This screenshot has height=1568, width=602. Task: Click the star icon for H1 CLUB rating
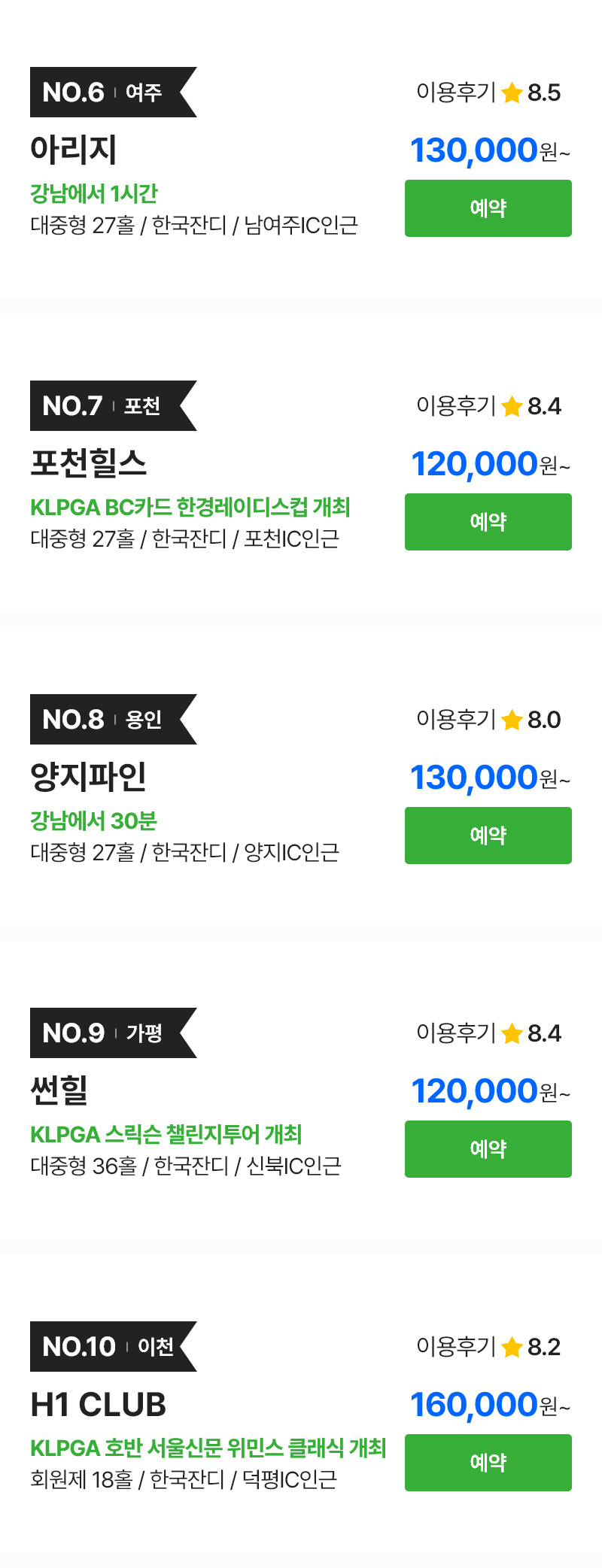tap(512, 1348)
